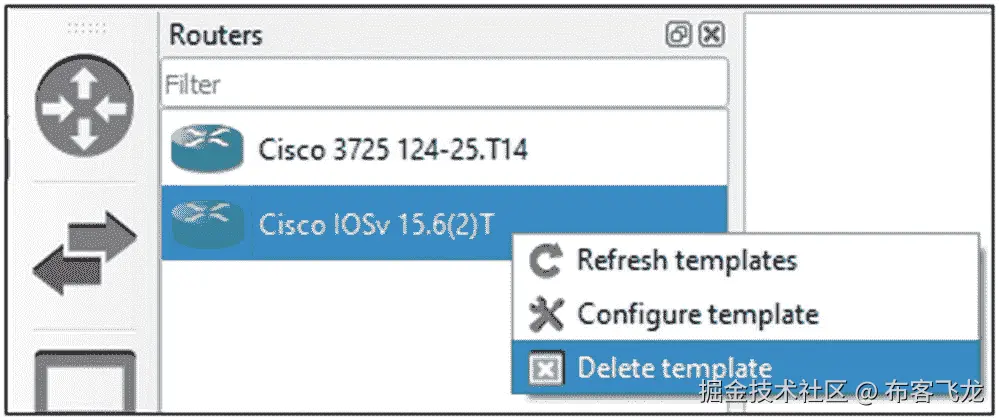Open the Browse Switches device category

tap(84, 254)
